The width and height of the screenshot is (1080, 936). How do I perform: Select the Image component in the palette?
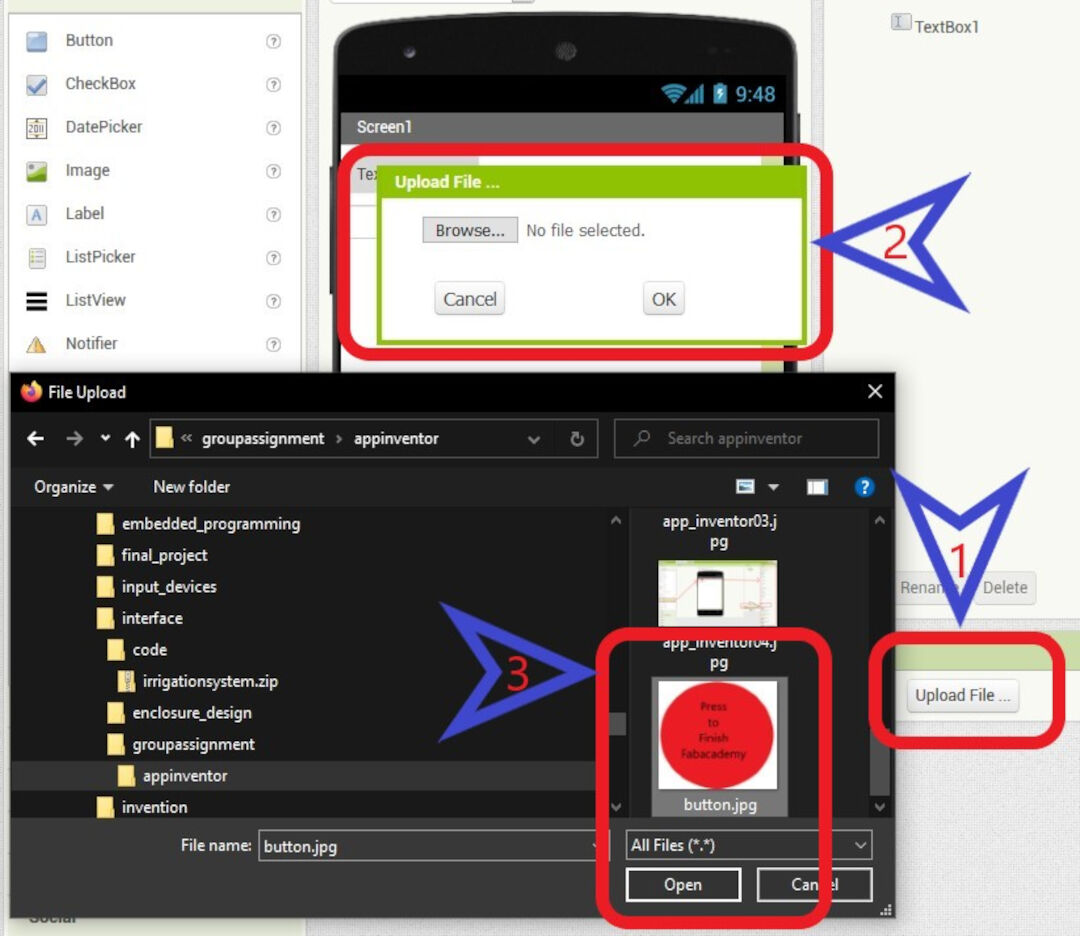click(x=35, y=170)
